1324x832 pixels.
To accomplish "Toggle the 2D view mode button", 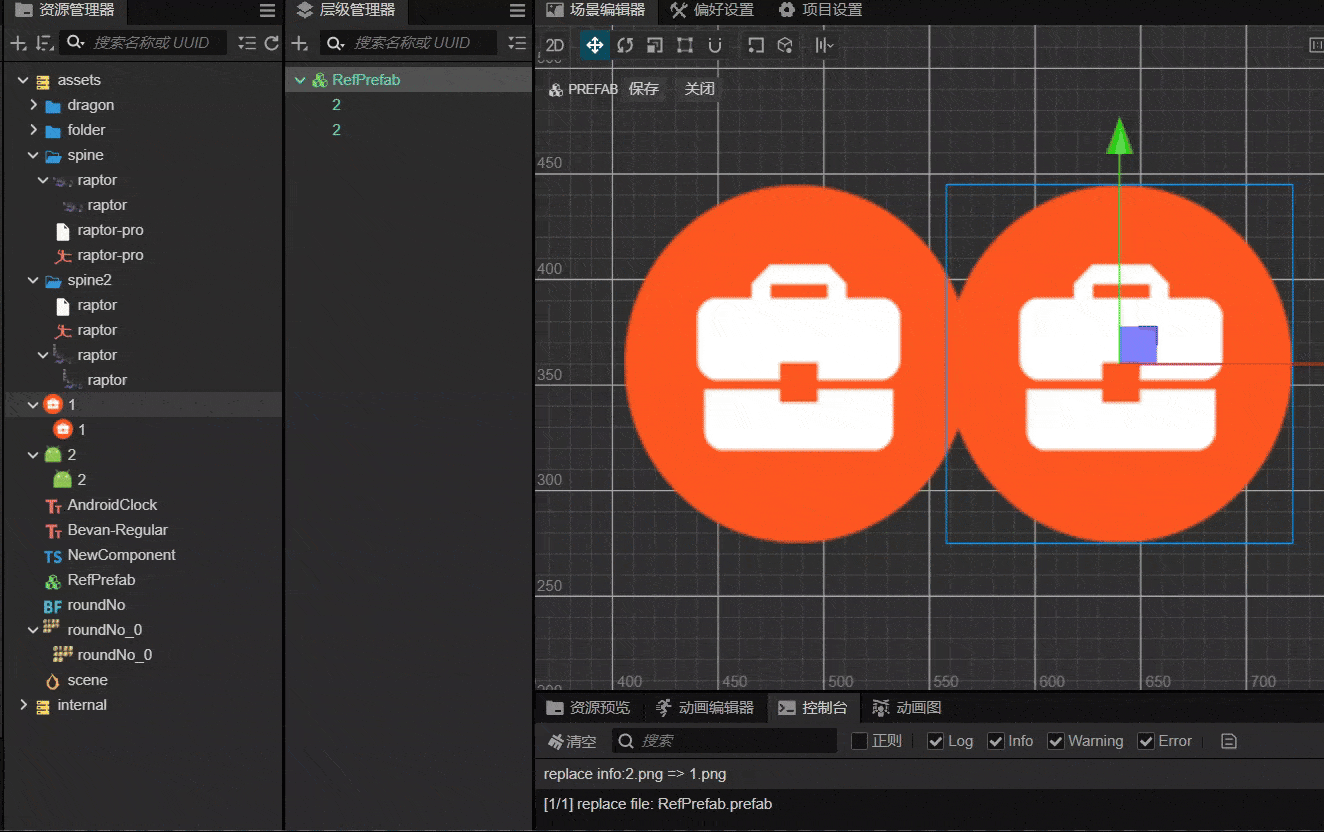I will pyautogui.click(x=554, y=45).
